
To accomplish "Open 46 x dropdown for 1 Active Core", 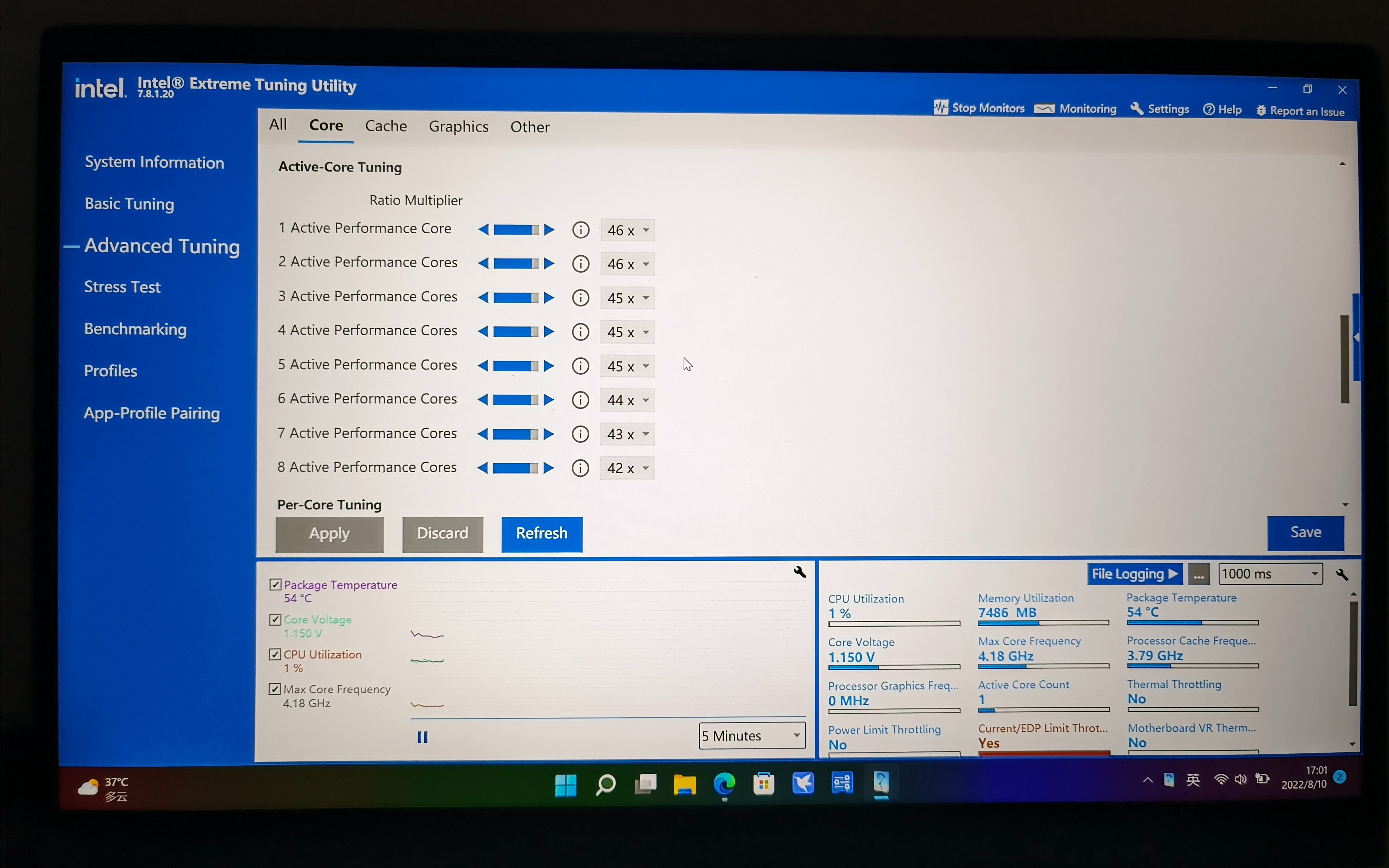I will pyautogui.click(x=627, y=230).
